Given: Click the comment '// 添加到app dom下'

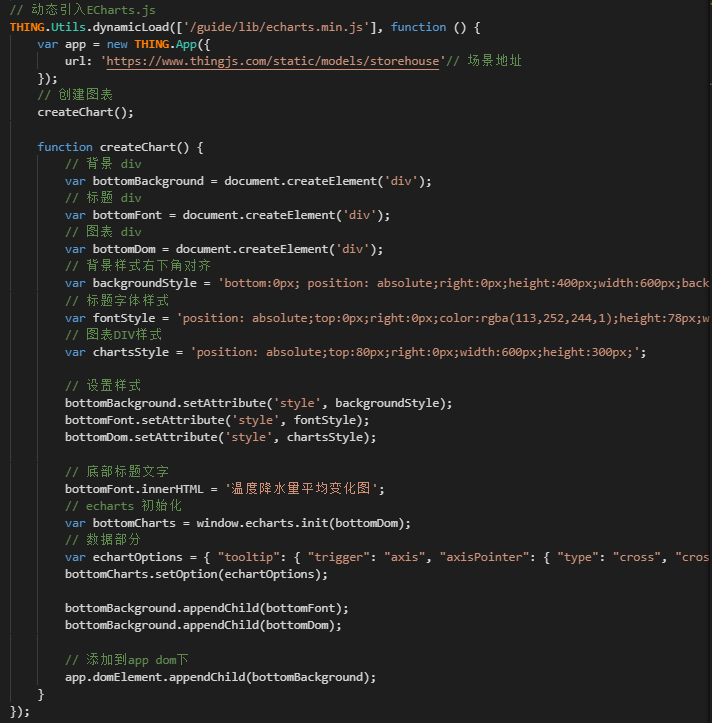Looking at the screenshot, I should pyautogui.click(x=127, y=660).
